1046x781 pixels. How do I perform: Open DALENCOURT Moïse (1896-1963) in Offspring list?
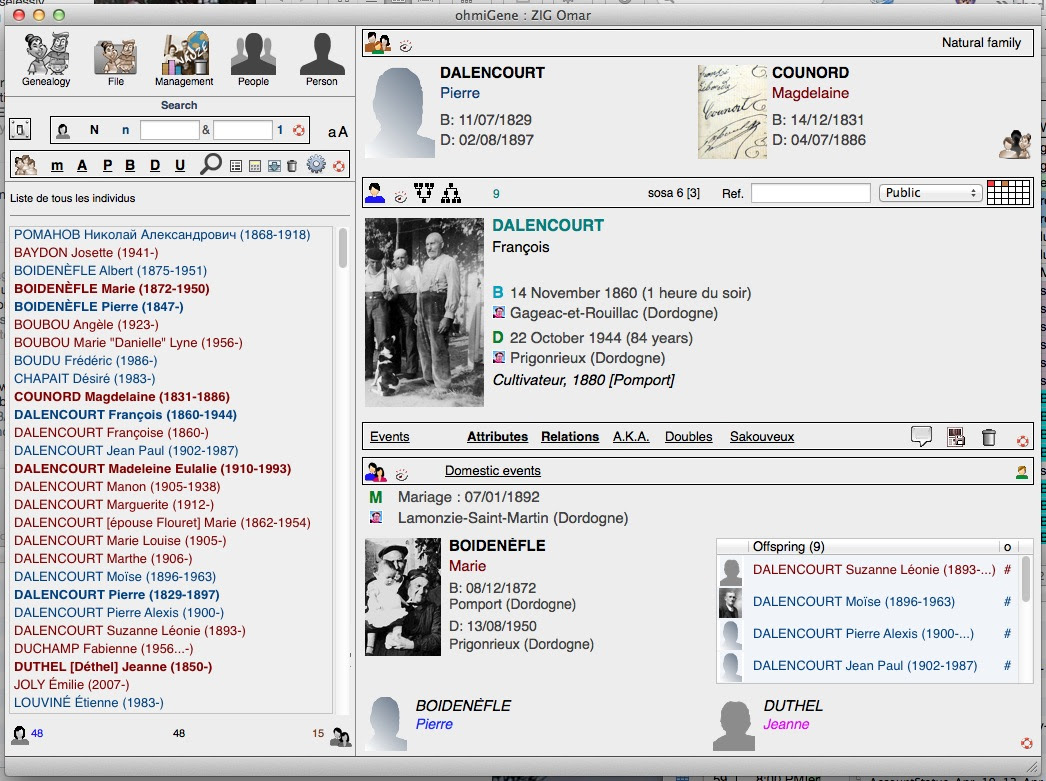tap(854, 602)
